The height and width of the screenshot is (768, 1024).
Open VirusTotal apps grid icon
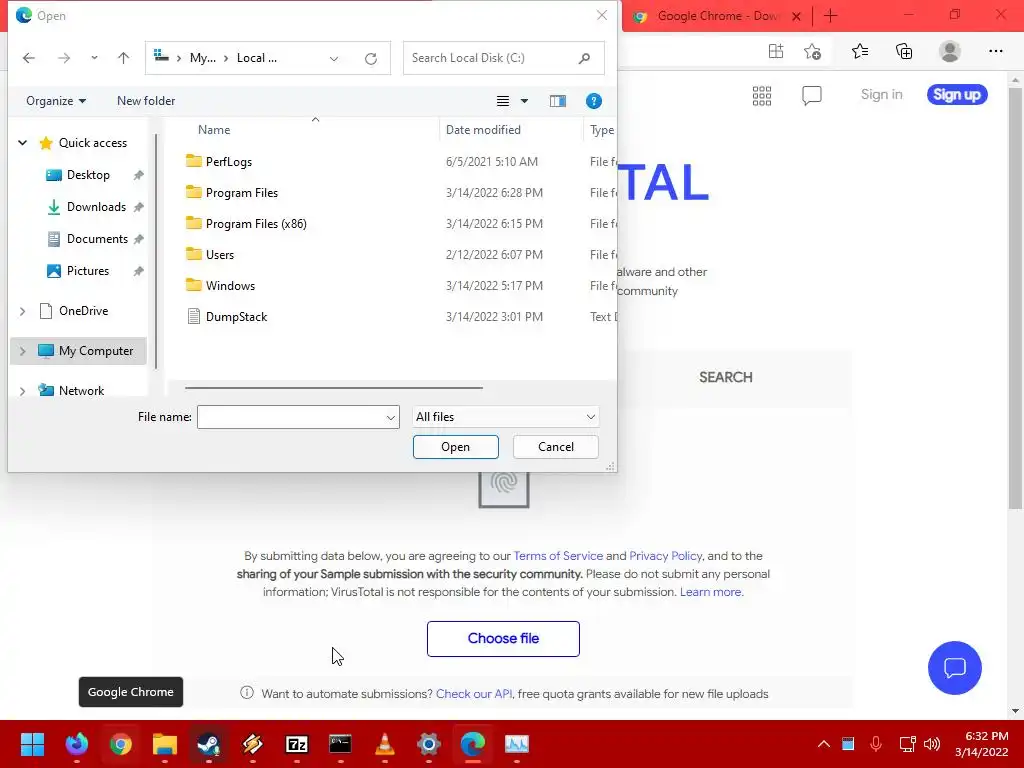761,96
